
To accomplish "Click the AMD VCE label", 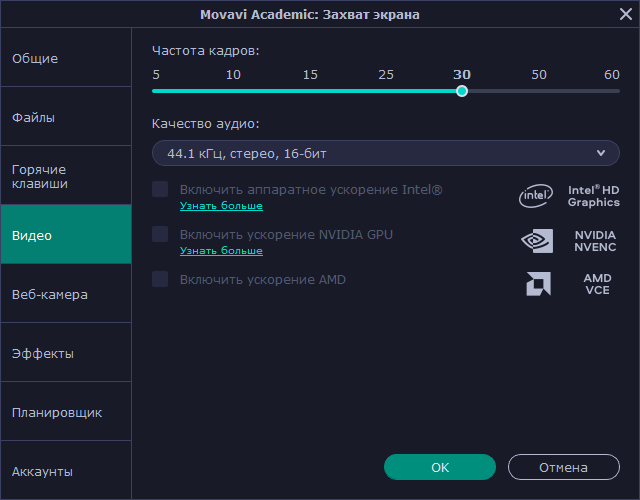I will (597, 284).
